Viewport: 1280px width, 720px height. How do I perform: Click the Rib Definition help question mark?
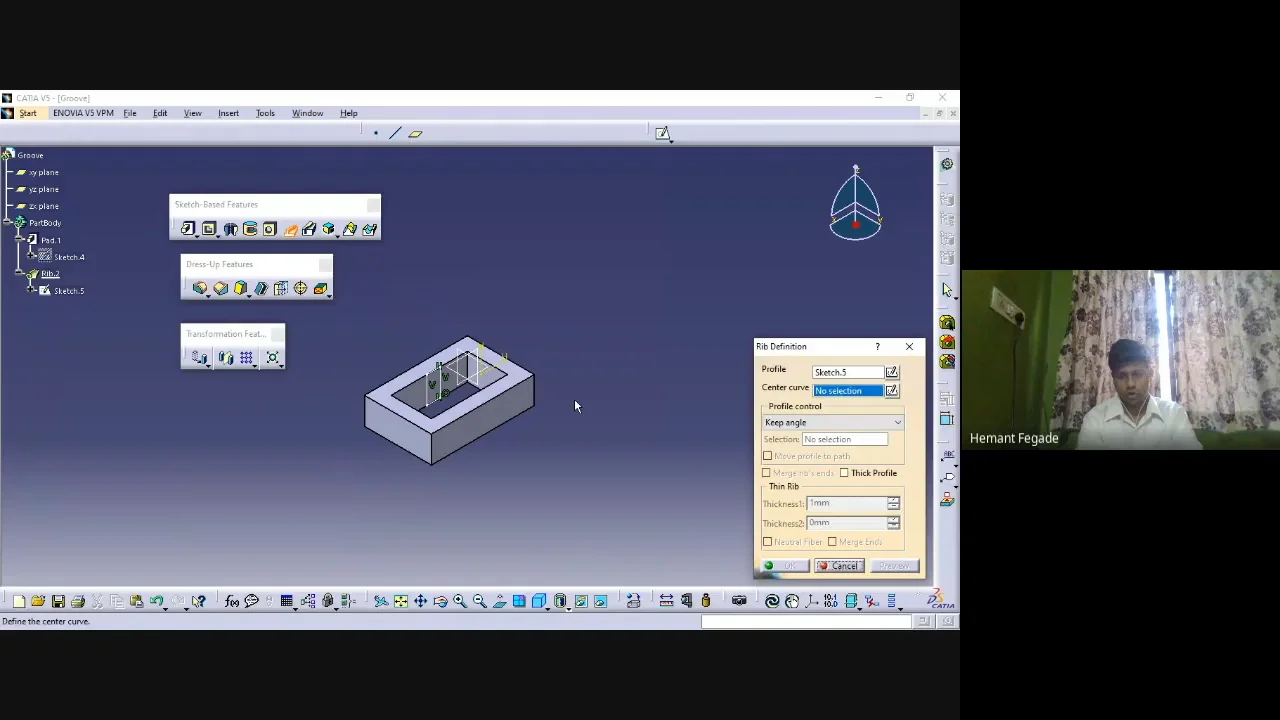point(878,347)
